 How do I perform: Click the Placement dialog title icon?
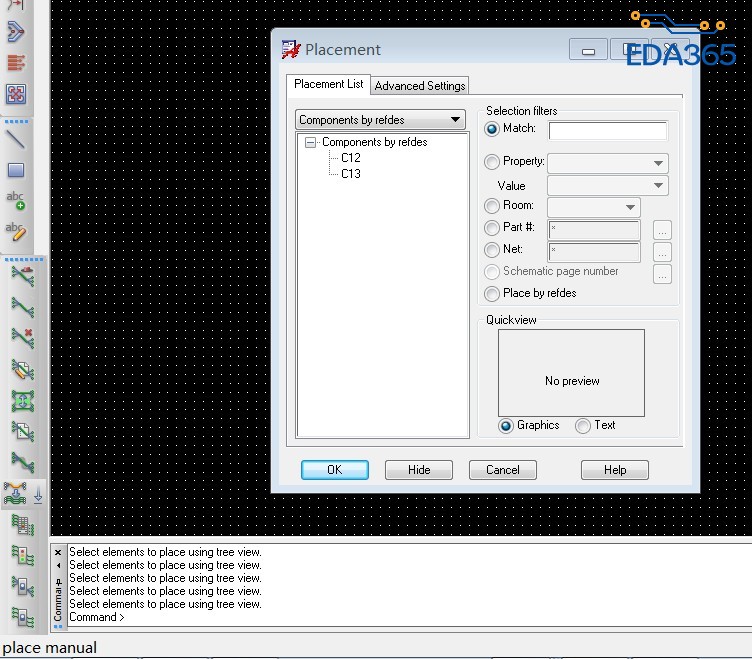coord(291,49)
